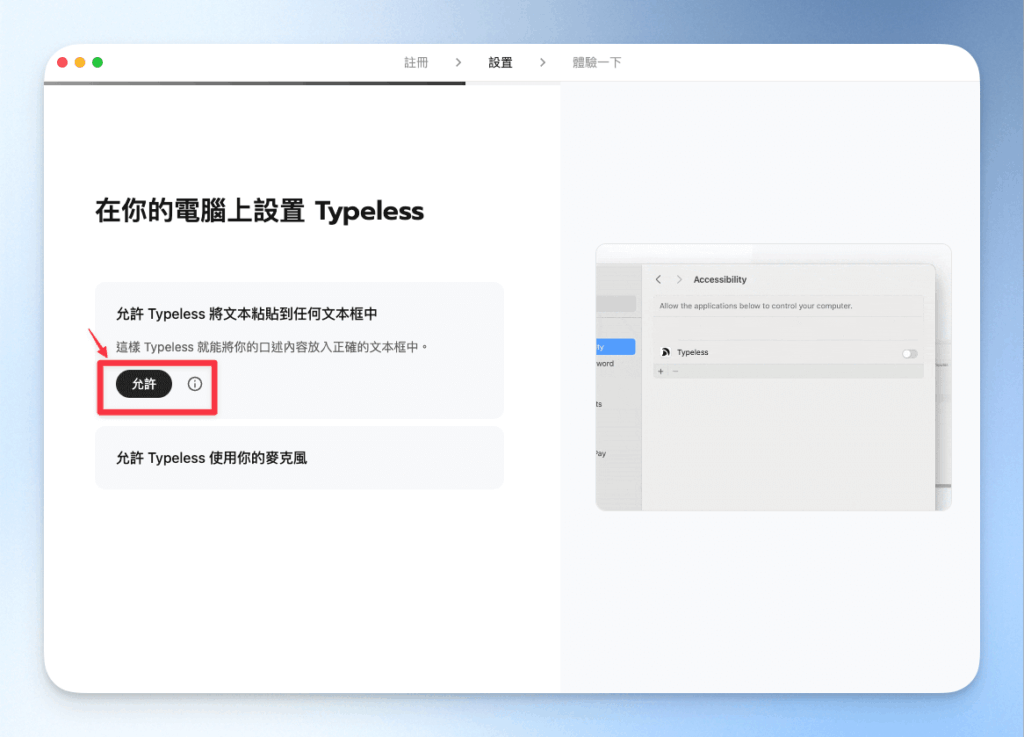Select the 體驗一下 step in the top stepper
Viewport: 1024px width, 737px height.
[598, 61]
